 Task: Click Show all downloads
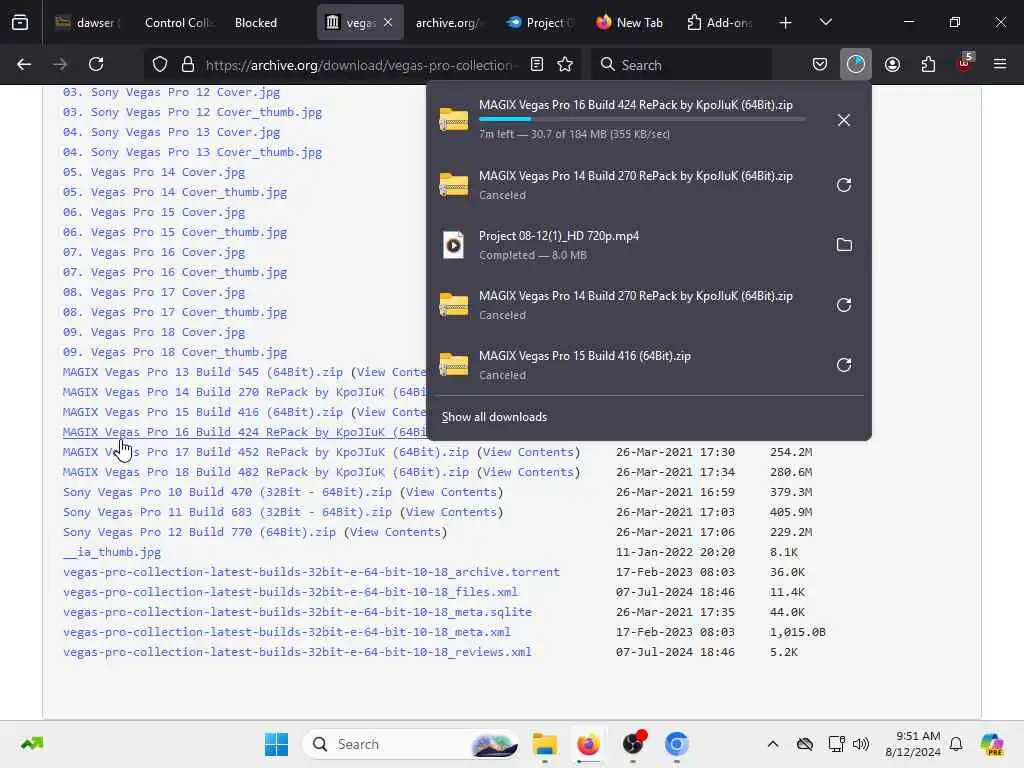click(x=494, y=417)
